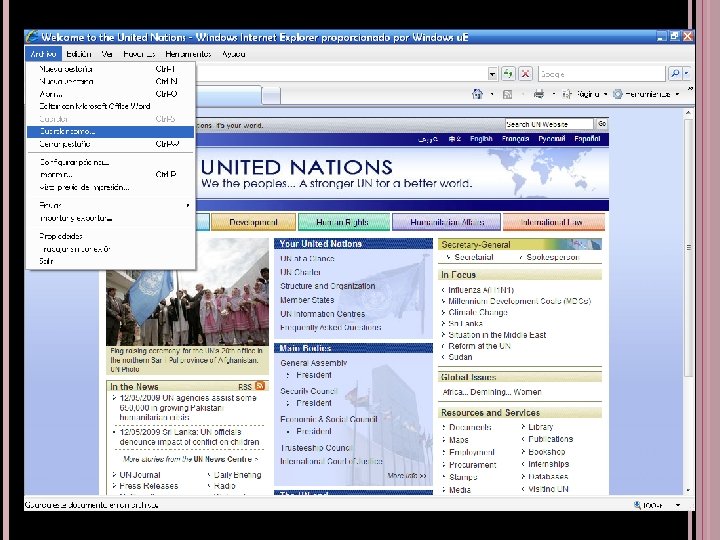The image size is (720, 540).
Task: Click the gray feeds icon in command bar
Action: [507, 95]
